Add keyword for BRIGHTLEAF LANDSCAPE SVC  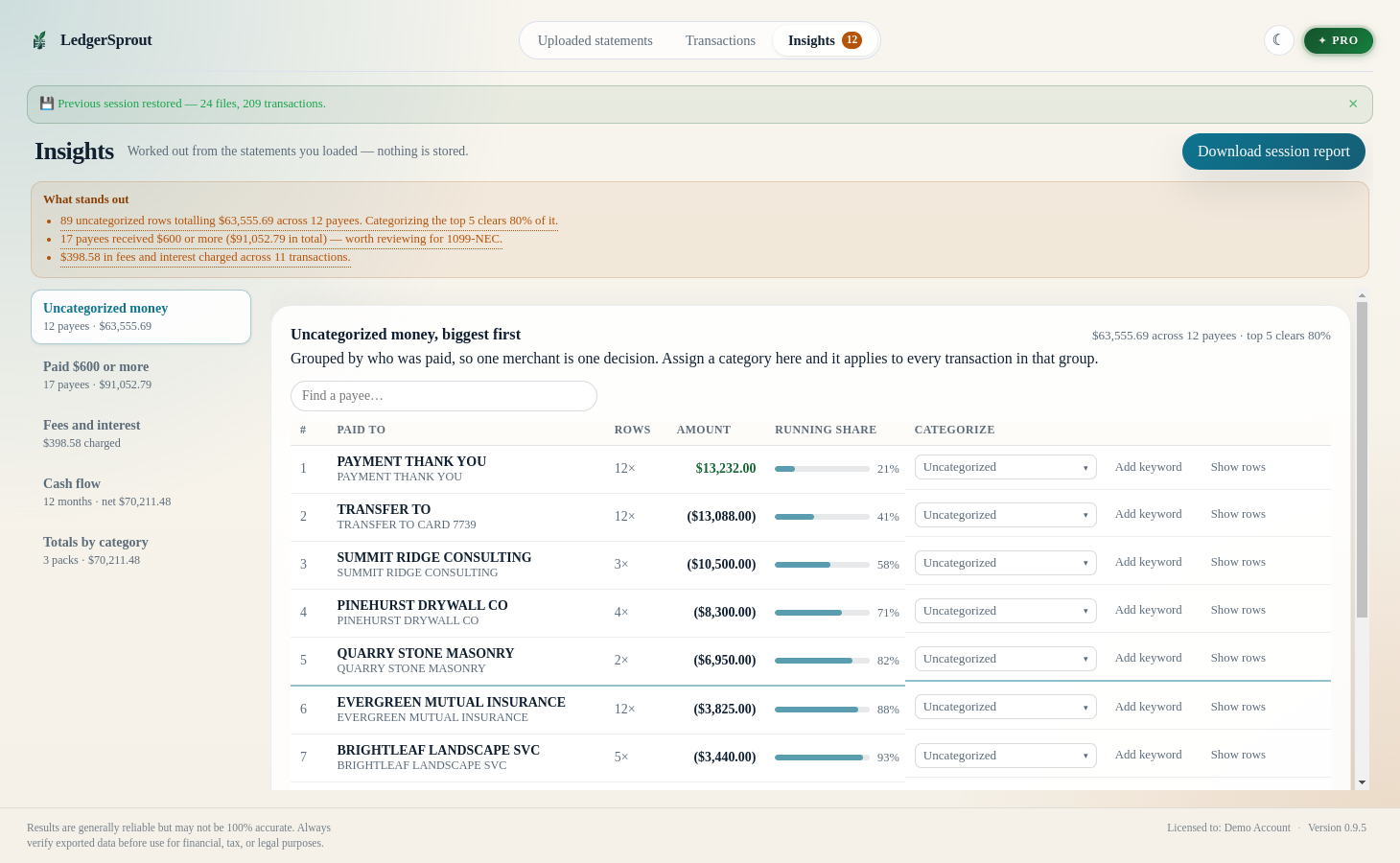(x=1148, y=755)
